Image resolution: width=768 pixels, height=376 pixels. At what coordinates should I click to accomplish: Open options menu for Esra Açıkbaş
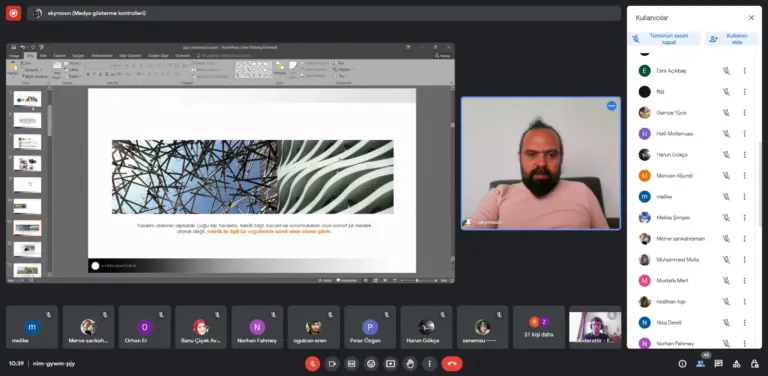(x=744, y=70)
